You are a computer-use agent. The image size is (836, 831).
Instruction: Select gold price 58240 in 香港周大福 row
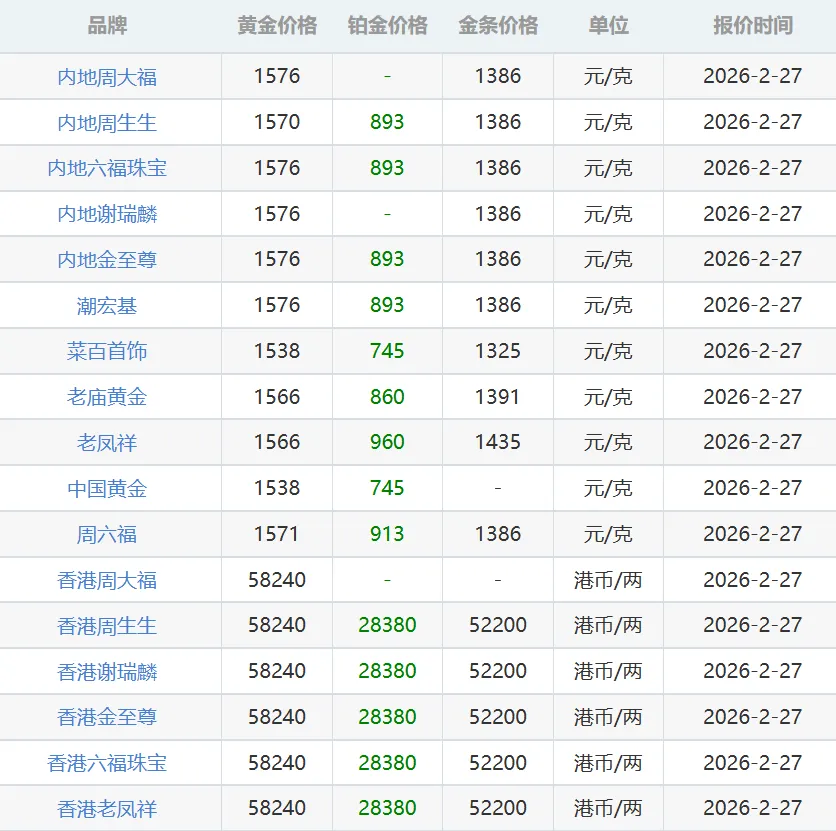[x=277, y=580]
